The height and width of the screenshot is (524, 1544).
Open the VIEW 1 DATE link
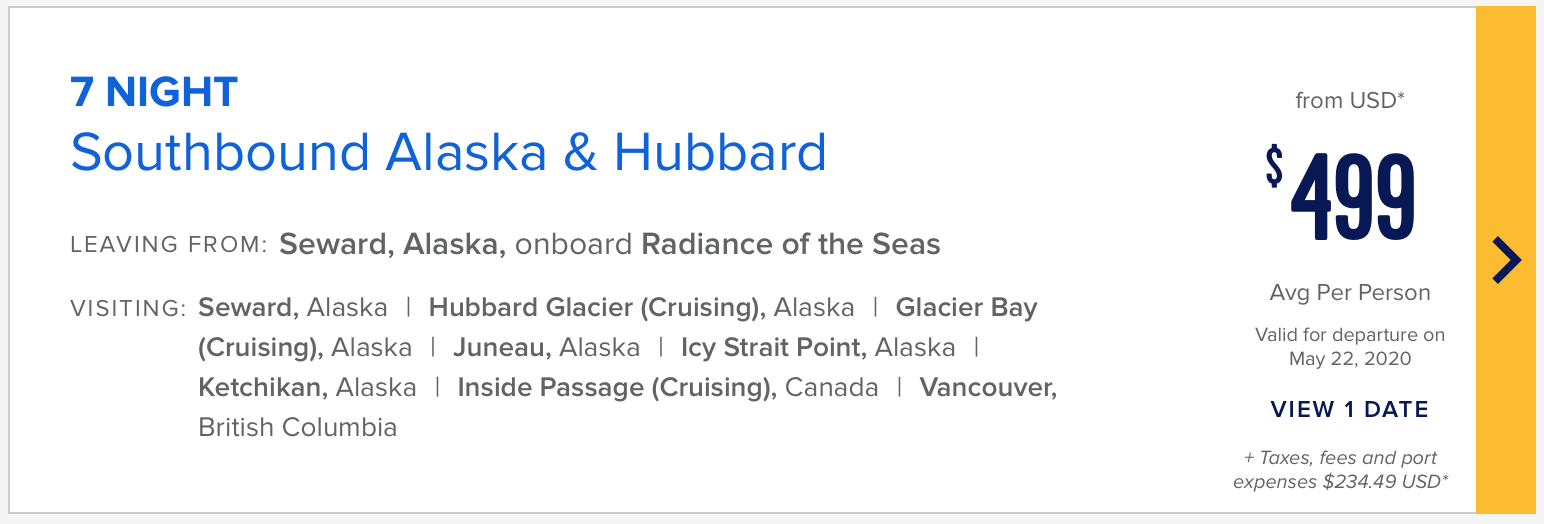(x=1349, y=409)
